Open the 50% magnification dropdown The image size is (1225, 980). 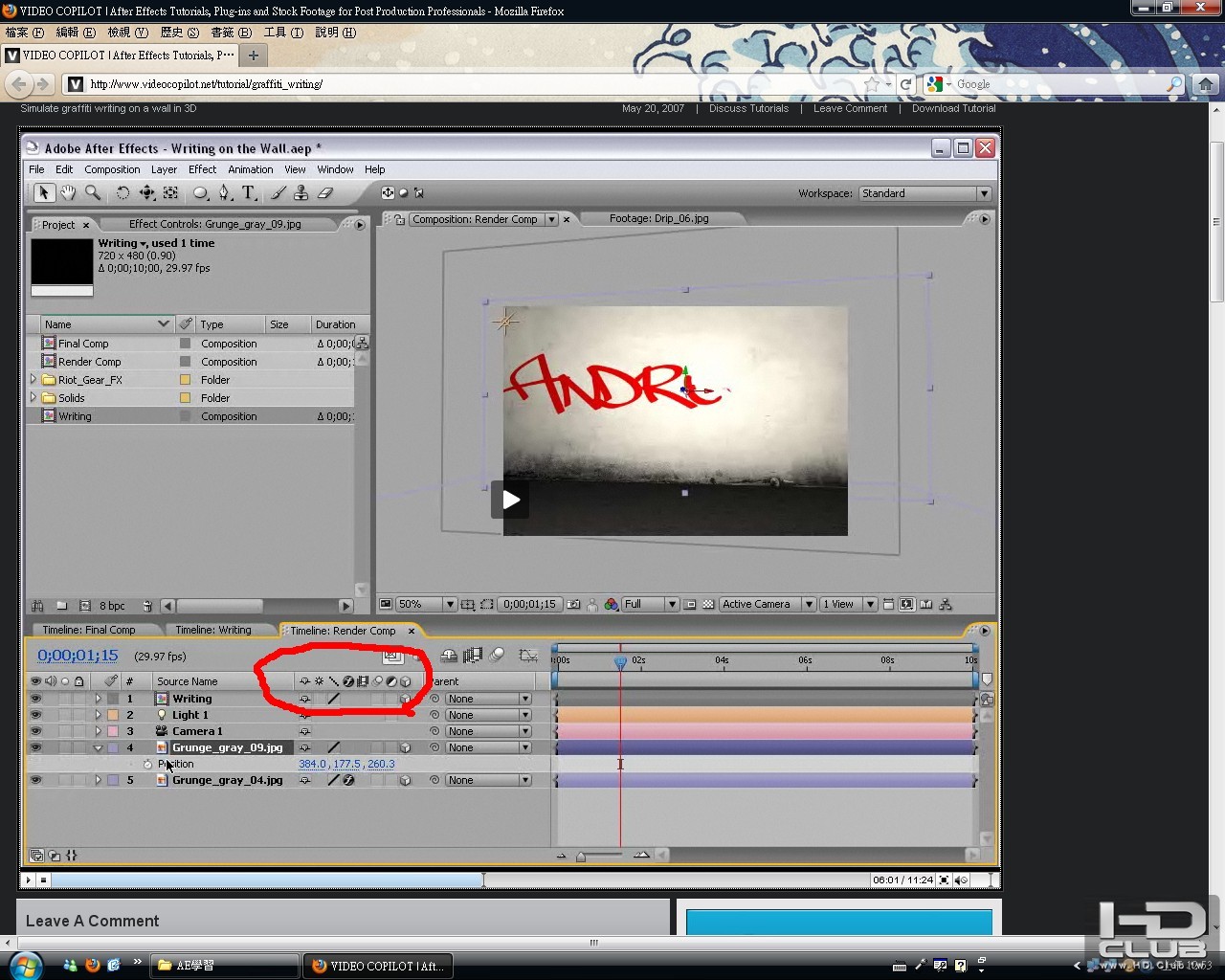click(426, 605)
